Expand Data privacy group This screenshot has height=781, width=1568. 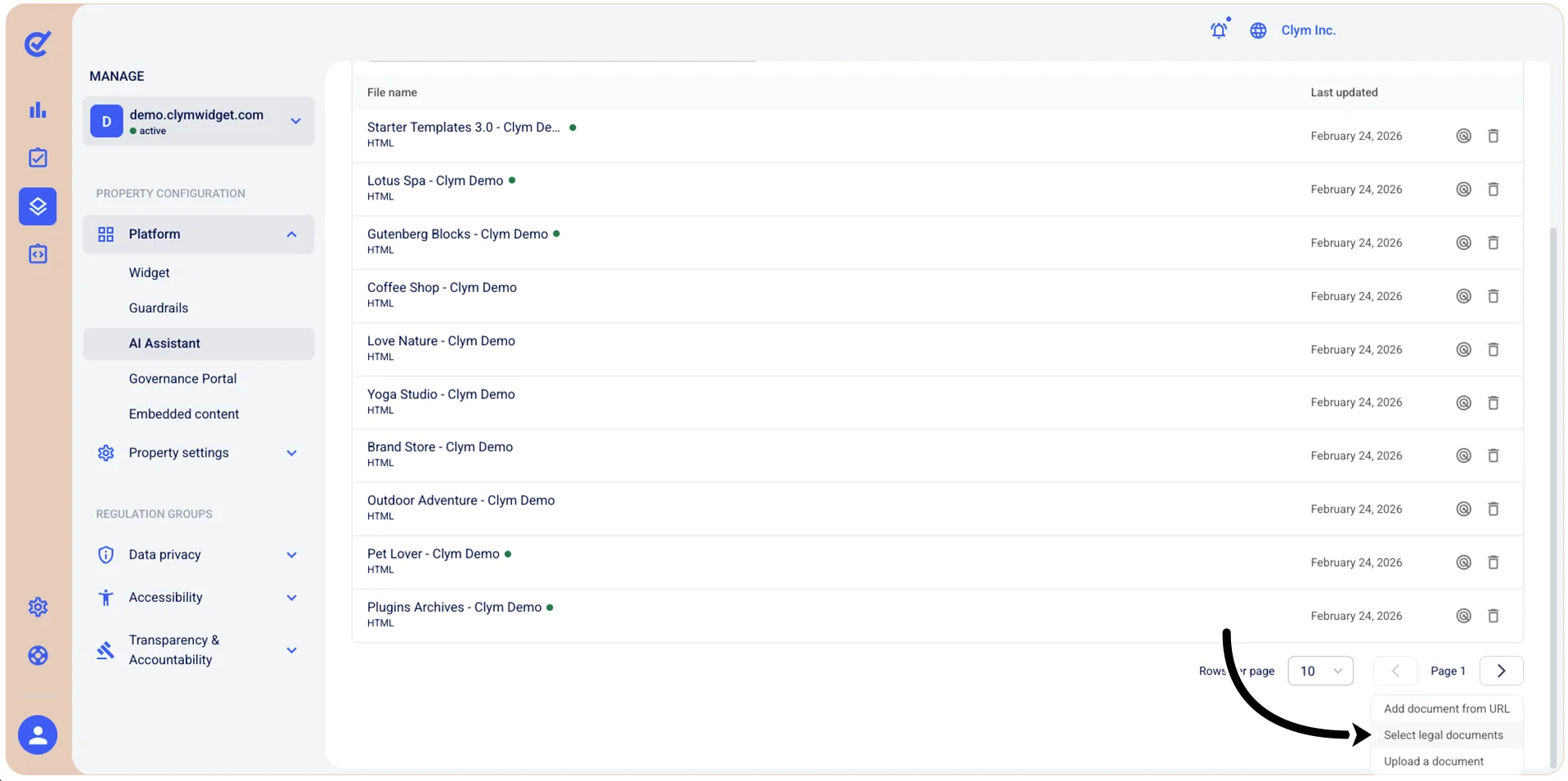click(199, 554)
